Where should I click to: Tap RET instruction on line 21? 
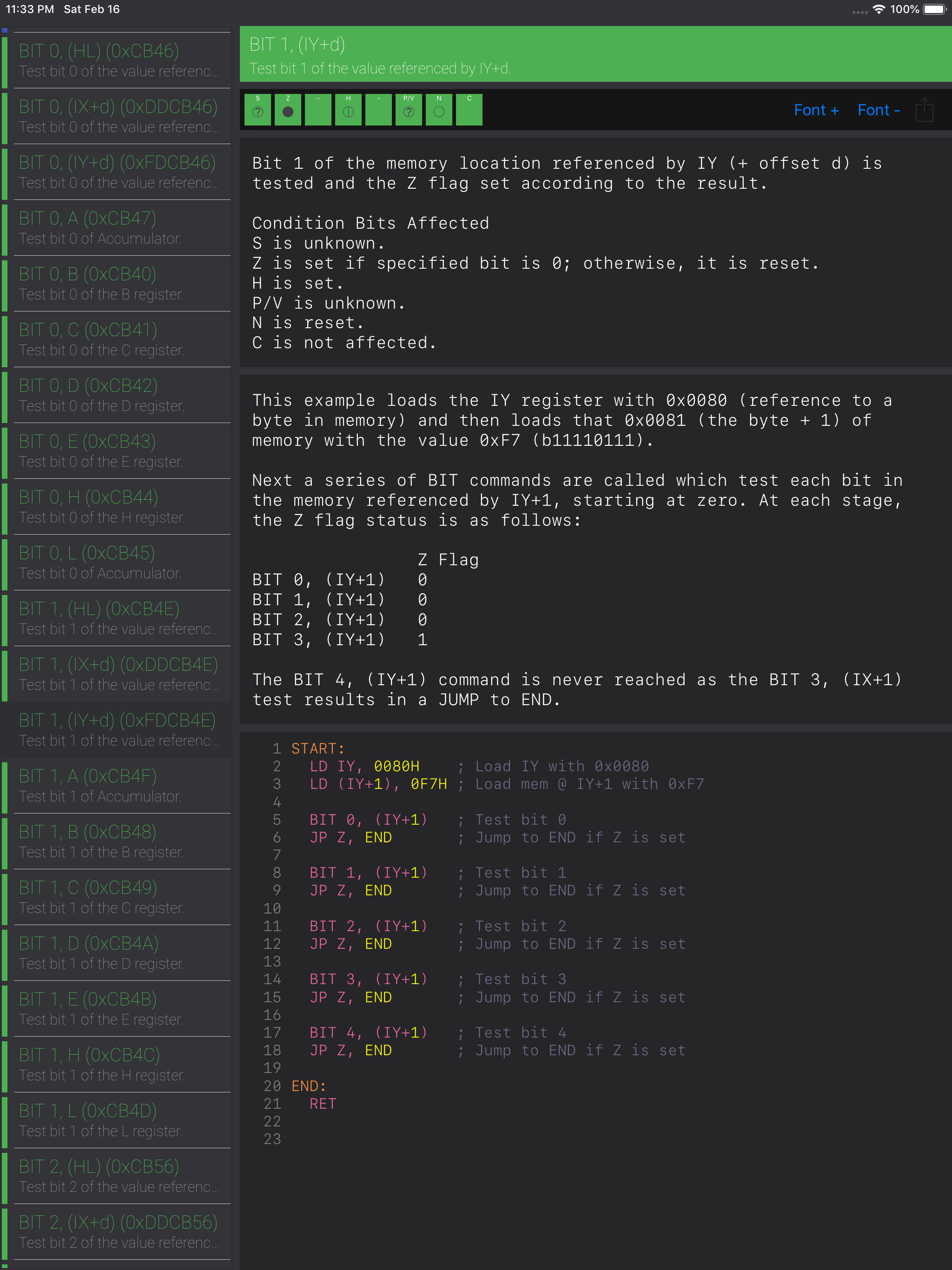tap(323, 1103)
